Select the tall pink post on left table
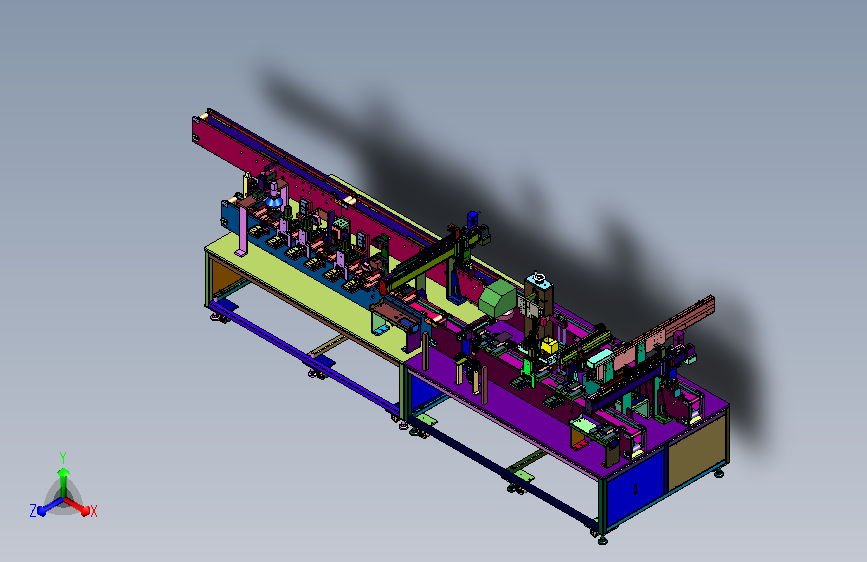 (x=242, y=228)
